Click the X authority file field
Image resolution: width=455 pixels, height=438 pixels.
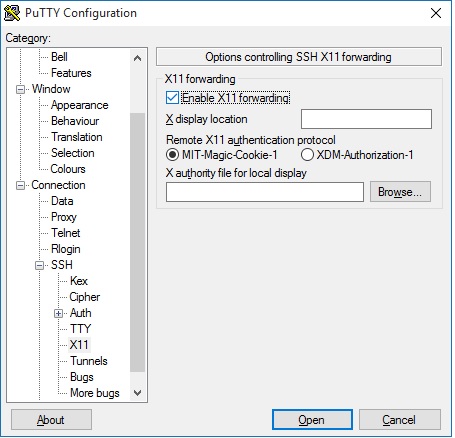(265, 192)
